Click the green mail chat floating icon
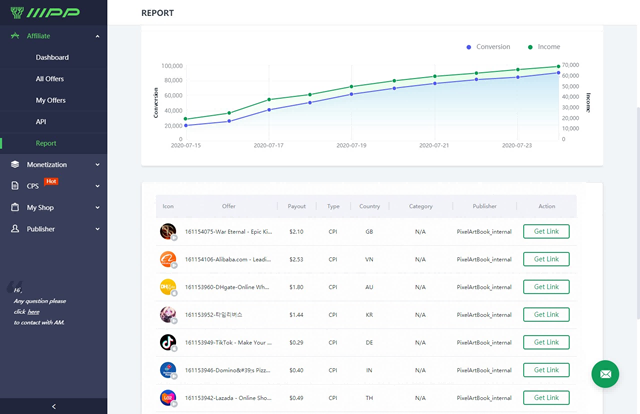Viewport: 640px width, 414px height. click(605, 375)
